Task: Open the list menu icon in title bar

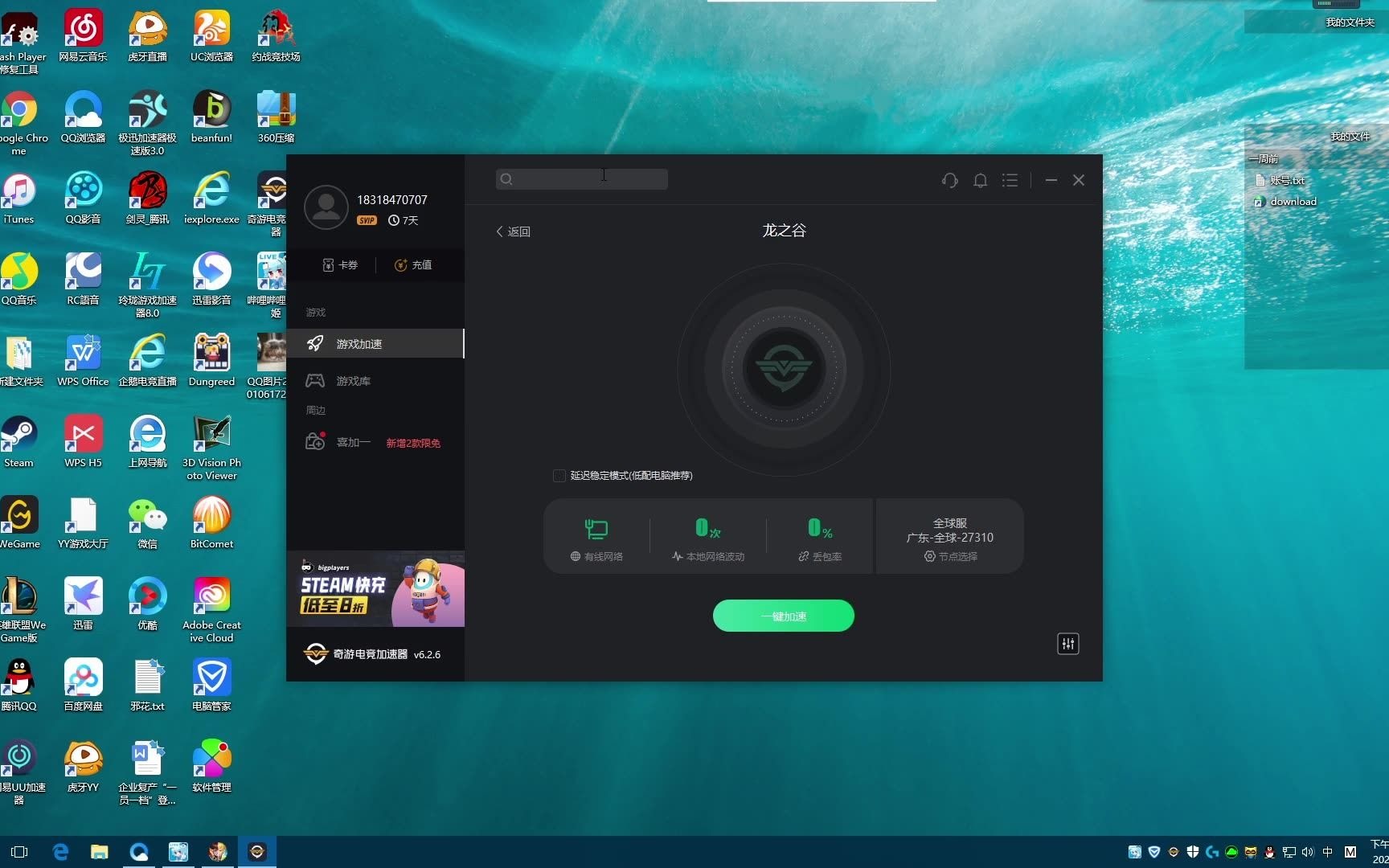Action: (x=1010, y=180)
